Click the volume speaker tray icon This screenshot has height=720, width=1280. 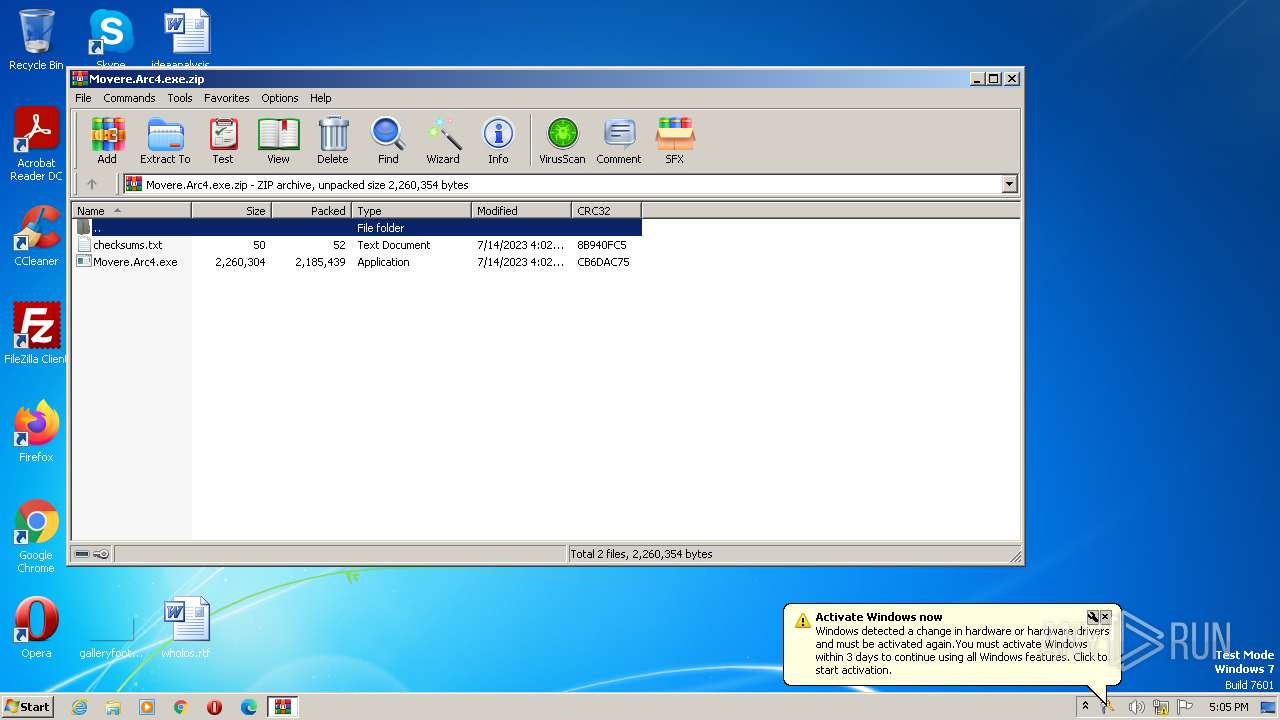point(1136,707)
